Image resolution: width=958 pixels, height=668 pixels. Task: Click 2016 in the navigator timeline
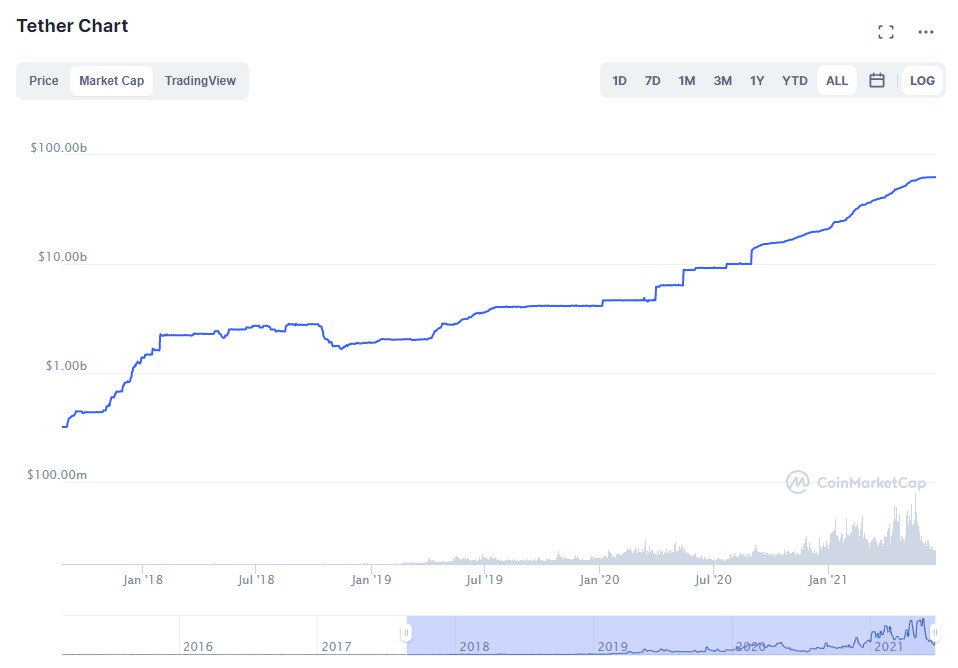(x=198, y=646)
